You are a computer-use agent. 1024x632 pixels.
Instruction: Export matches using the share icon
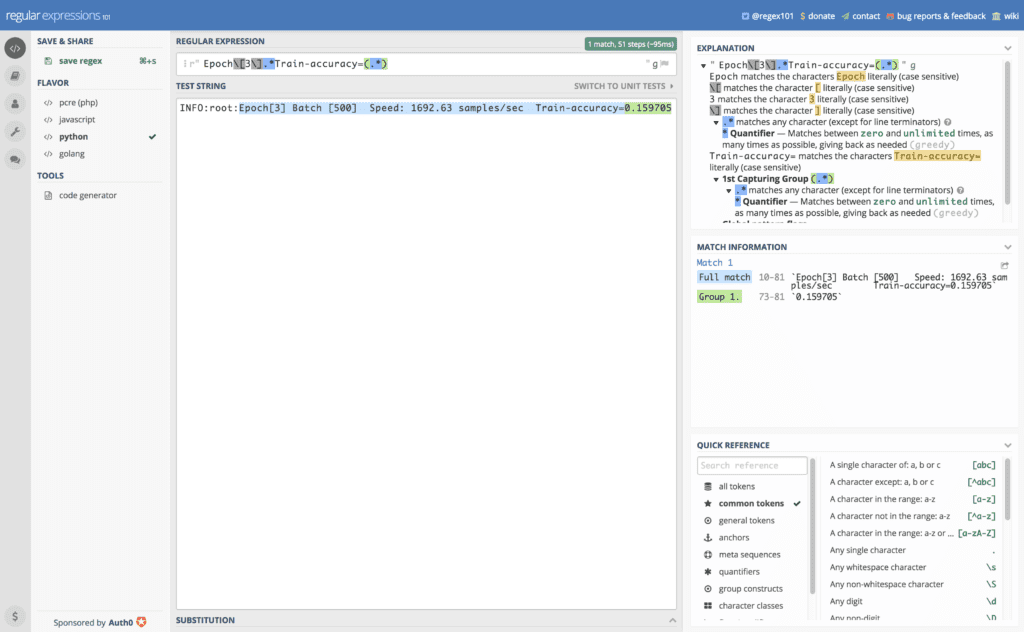[x=1007, y=262]
